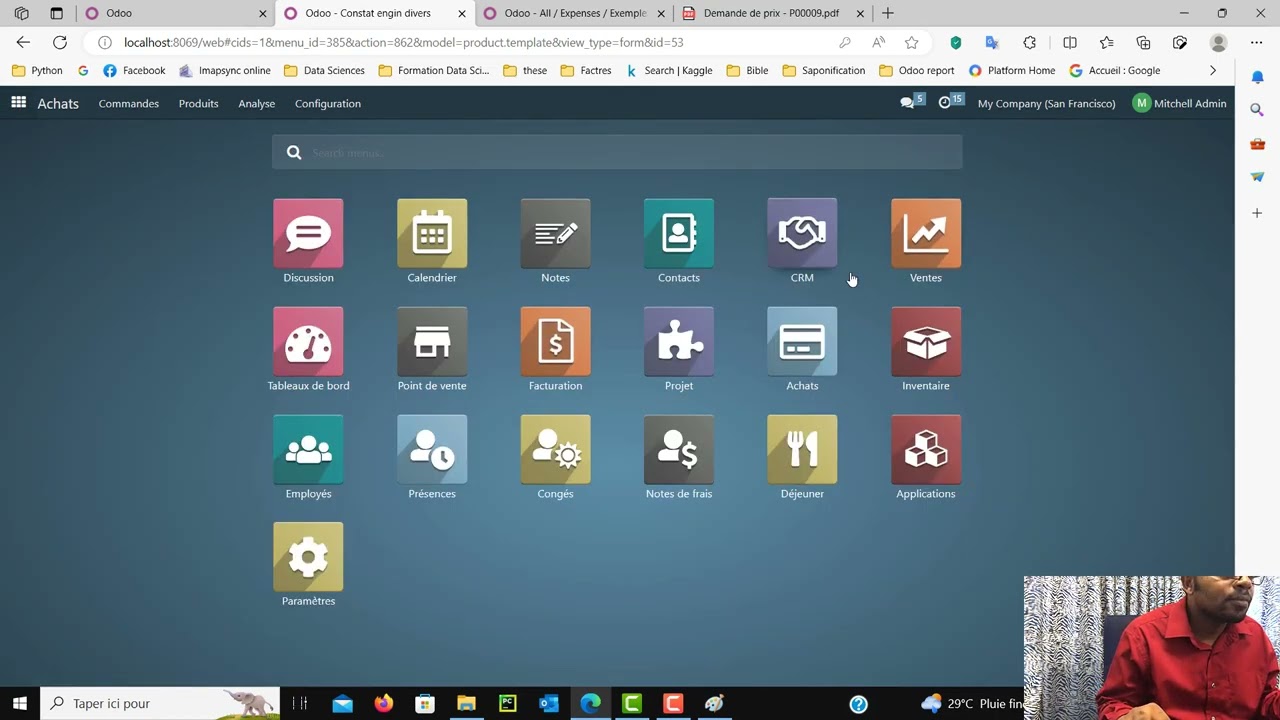
Task: Open the Projet app
Action: (679, 342)
